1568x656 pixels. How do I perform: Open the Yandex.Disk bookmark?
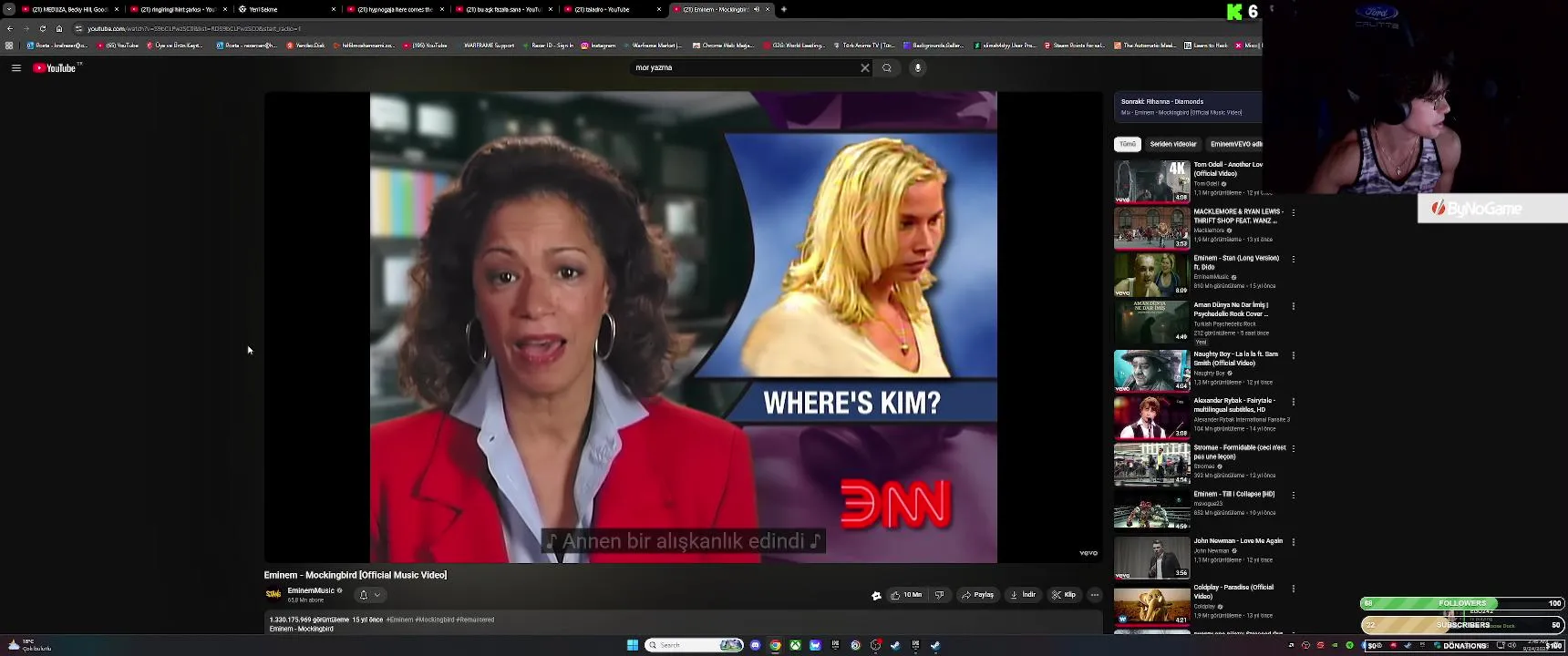tap(305, 45)
